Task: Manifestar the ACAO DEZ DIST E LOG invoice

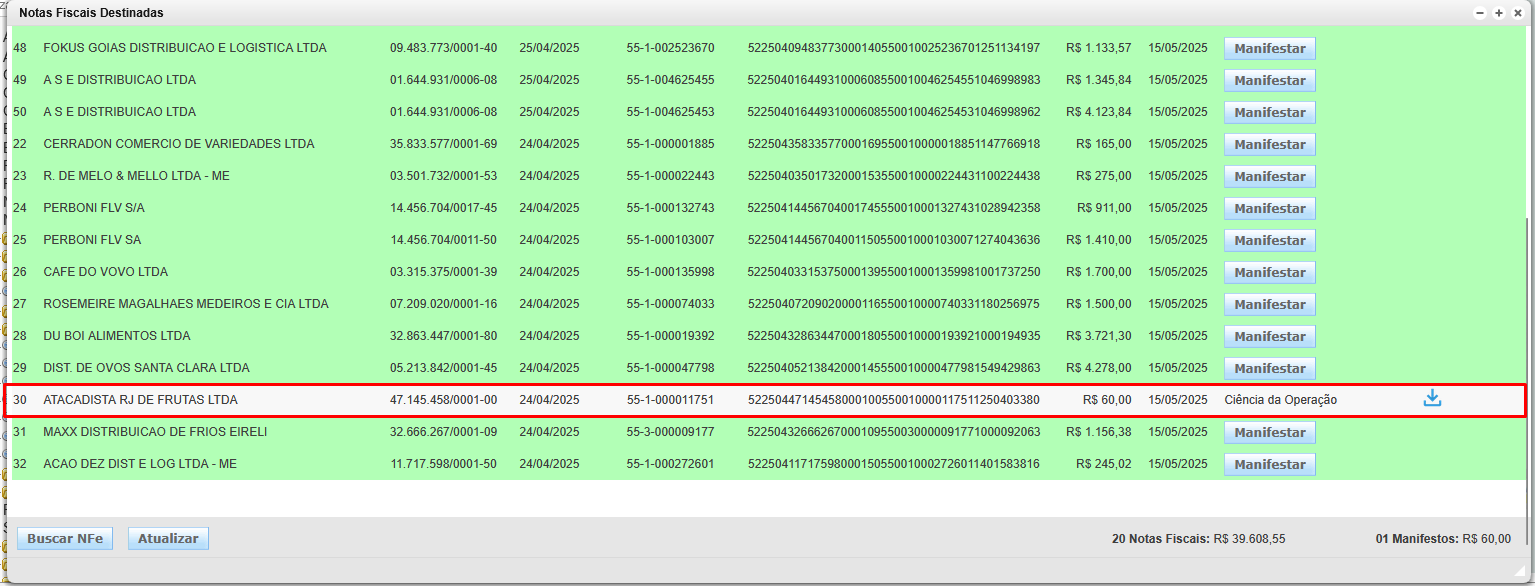Action: (x=1269, y=464)
